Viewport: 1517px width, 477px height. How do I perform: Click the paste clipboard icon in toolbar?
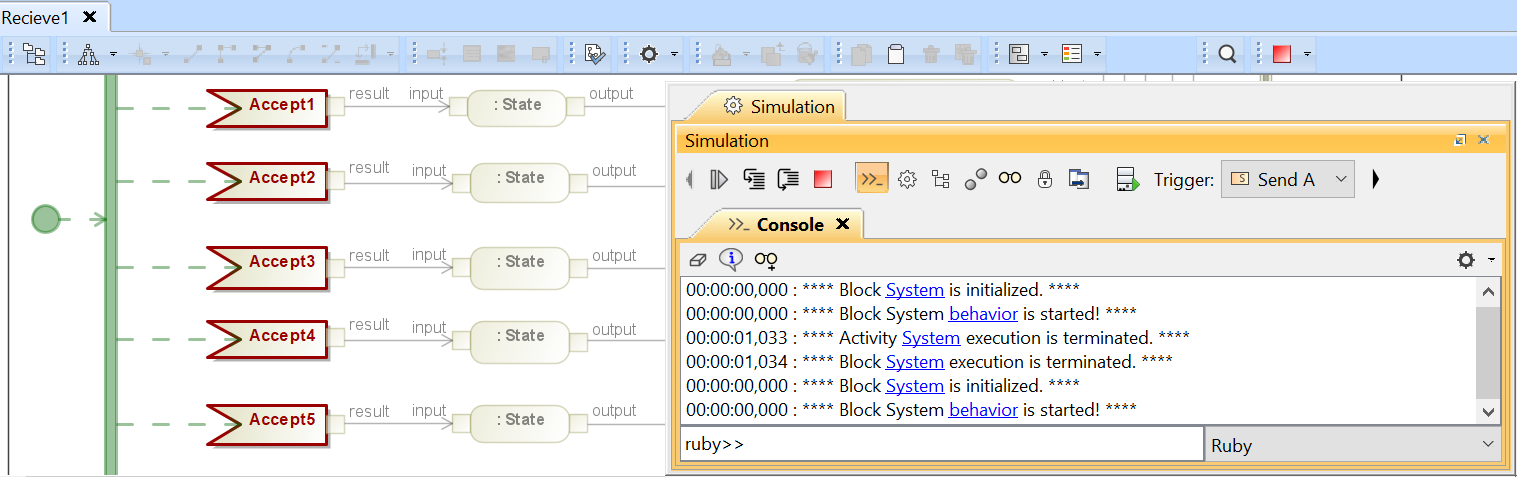896,54
